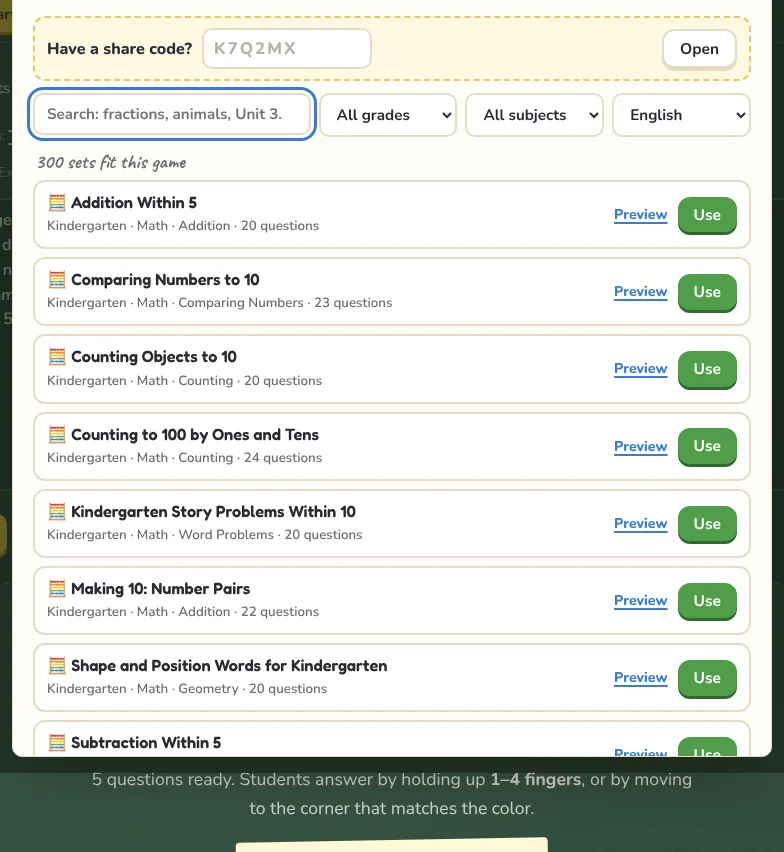Click 'Kindergarten · Math · Counting · 24 questions'
Screen dimensions: 784x852
pyautogui.click(x=184, y=458)
